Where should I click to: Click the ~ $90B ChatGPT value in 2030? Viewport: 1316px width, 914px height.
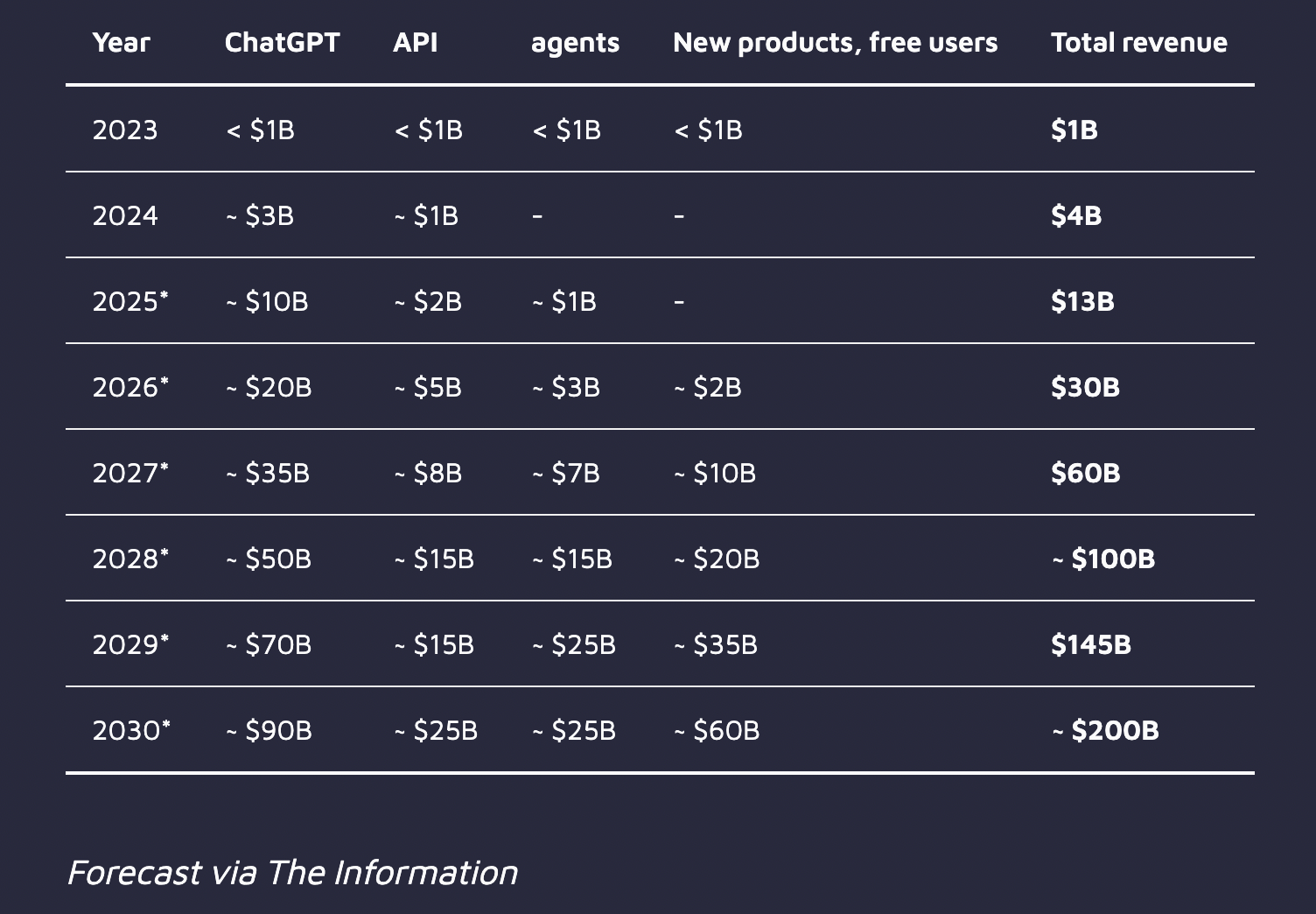point(269,730)
